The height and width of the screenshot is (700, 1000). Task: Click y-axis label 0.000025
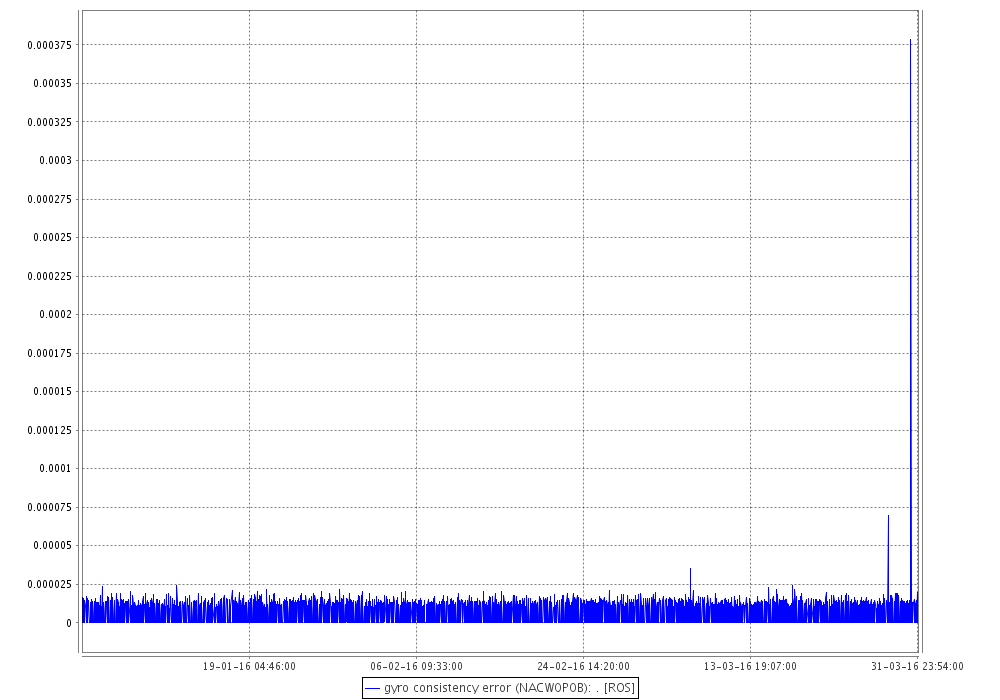[50, 585]
